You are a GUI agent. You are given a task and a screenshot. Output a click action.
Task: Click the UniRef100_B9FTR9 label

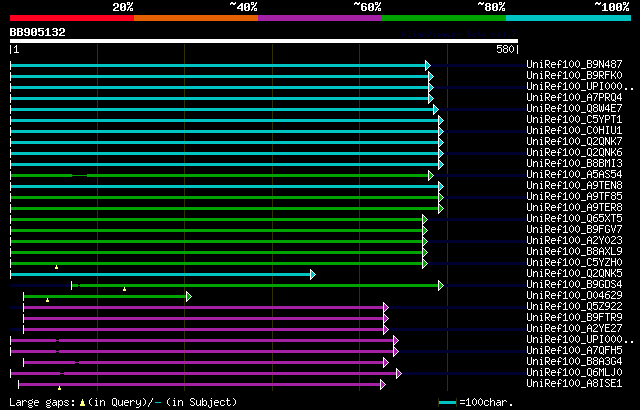point(574,318)
